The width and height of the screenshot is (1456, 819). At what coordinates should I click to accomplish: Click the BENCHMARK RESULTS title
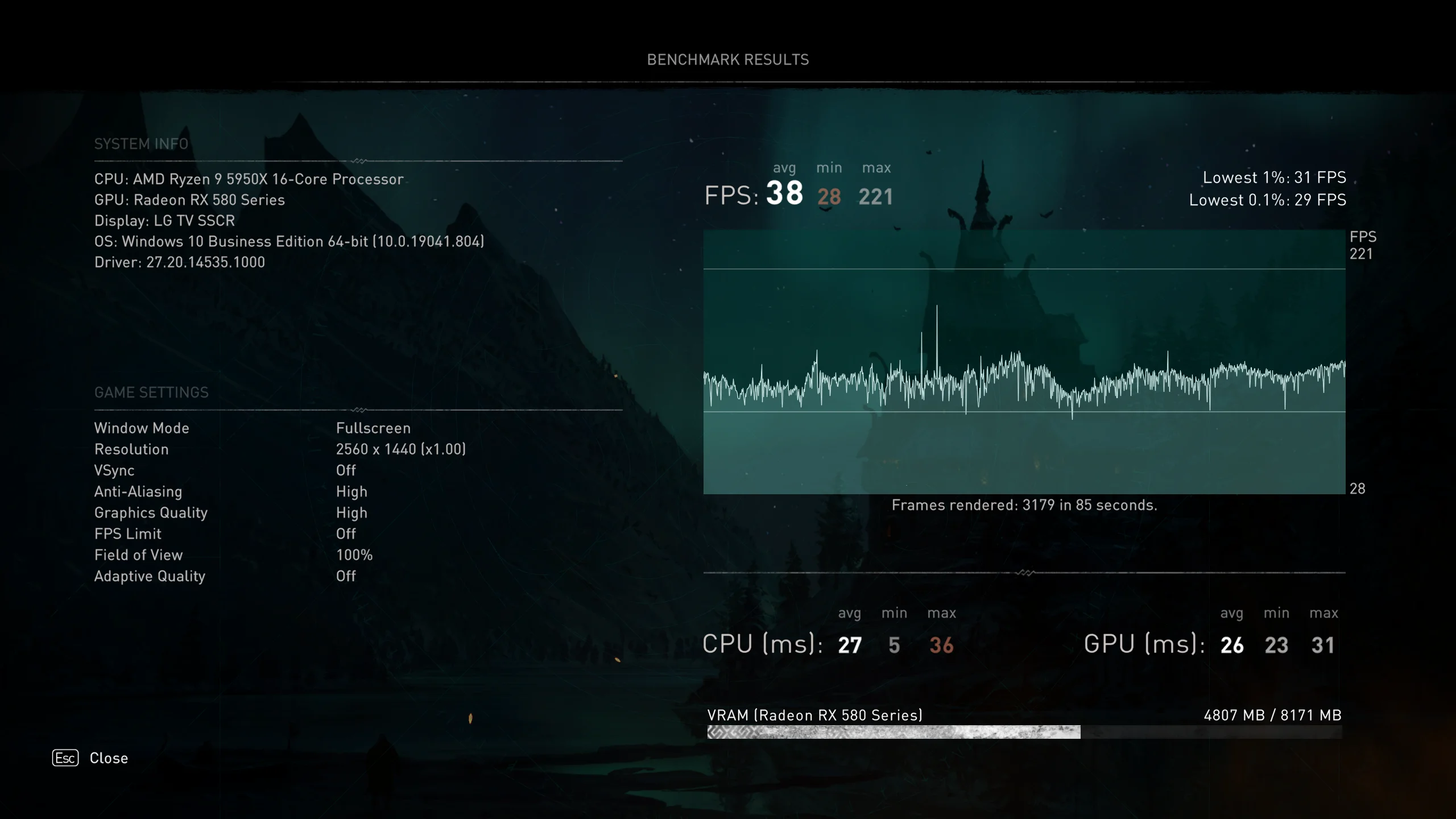[728, 60]
